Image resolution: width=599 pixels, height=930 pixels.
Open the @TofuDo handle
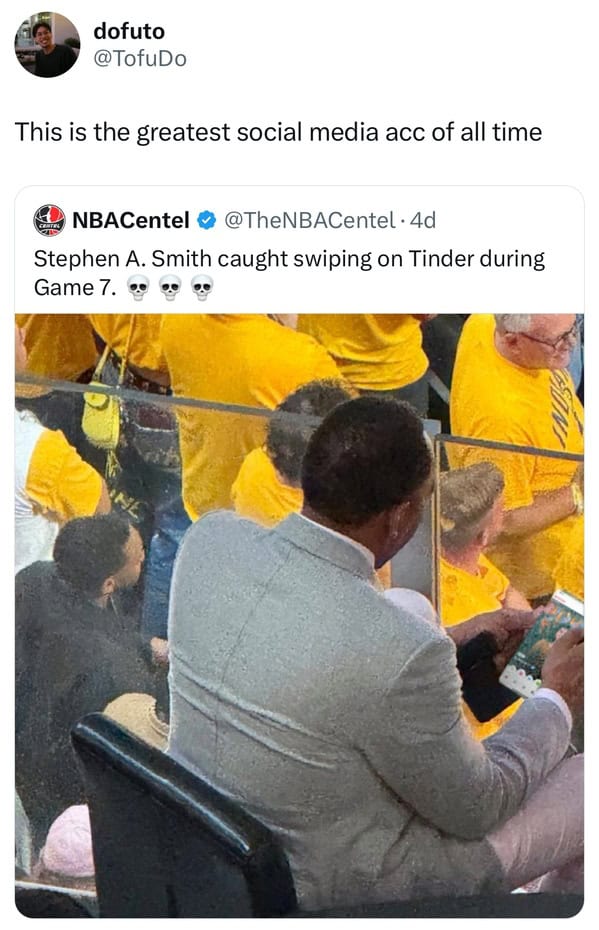140,59
